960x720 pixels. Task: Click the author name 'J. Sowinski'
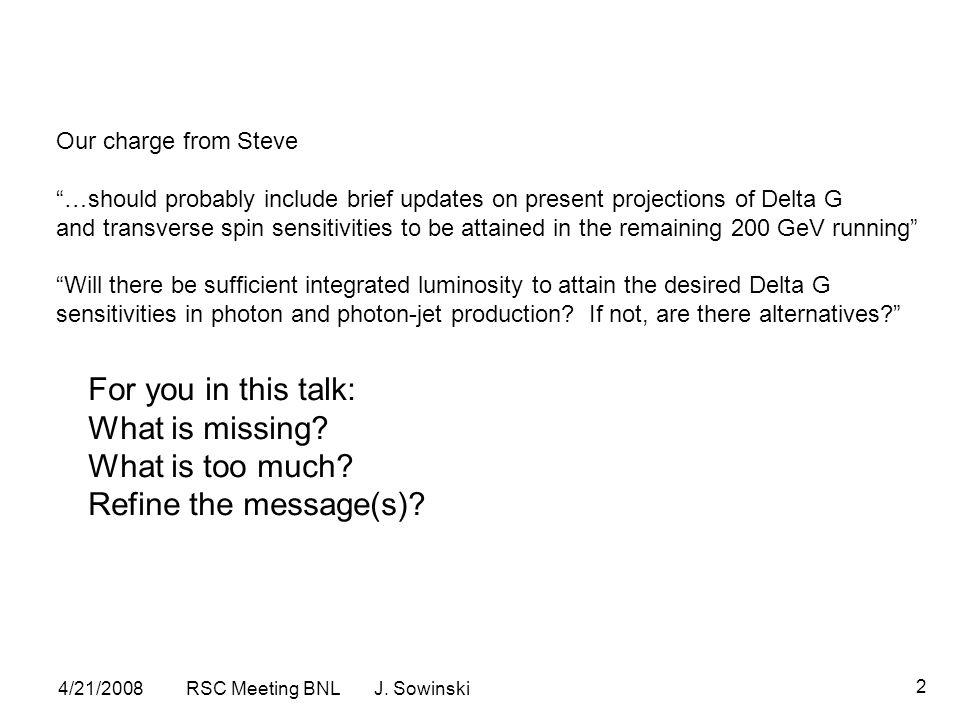coord(422,688)
